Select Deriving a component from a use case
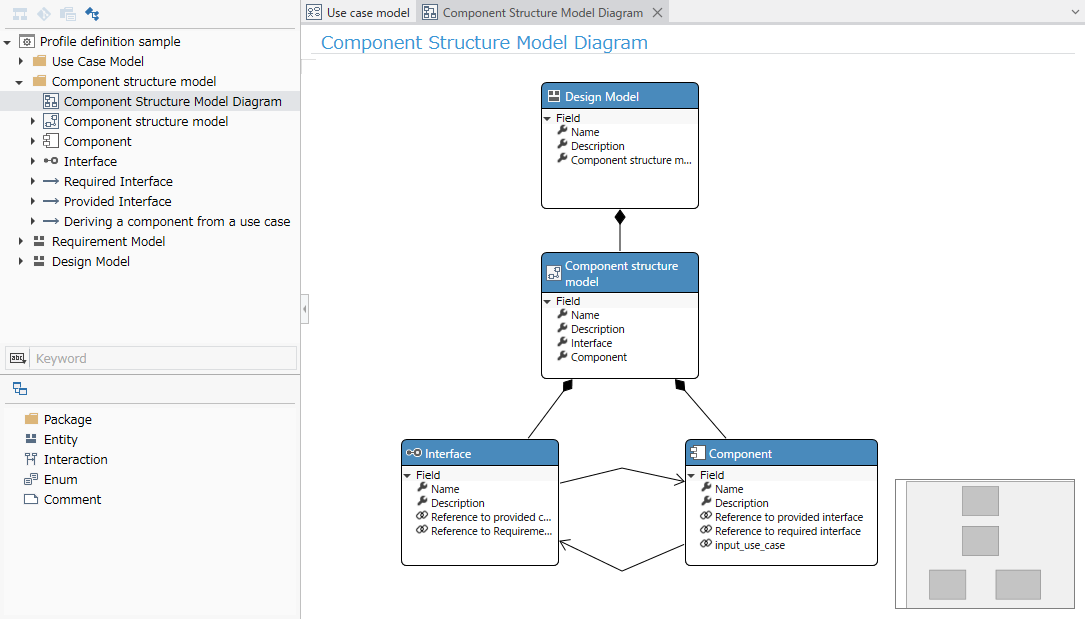Screen dimensions: 1085x619 177,221
